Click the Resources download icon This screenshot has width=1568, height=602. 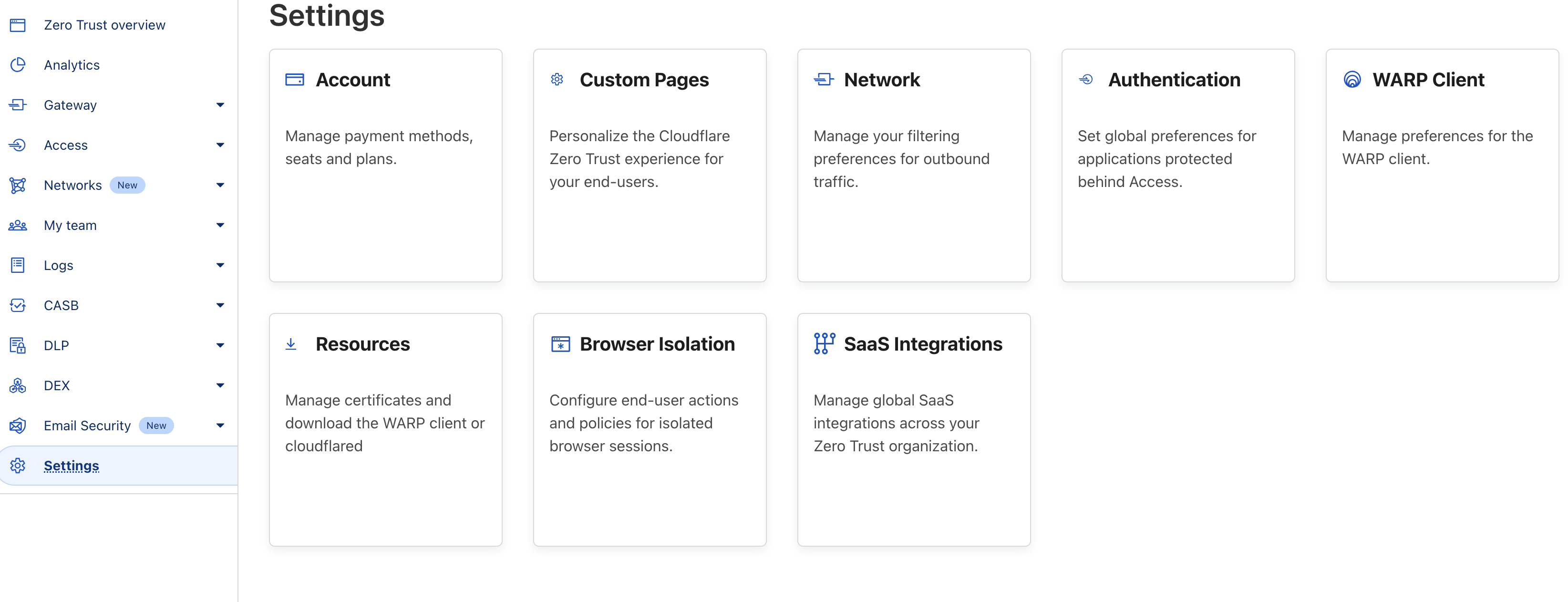tap(291, 344)
